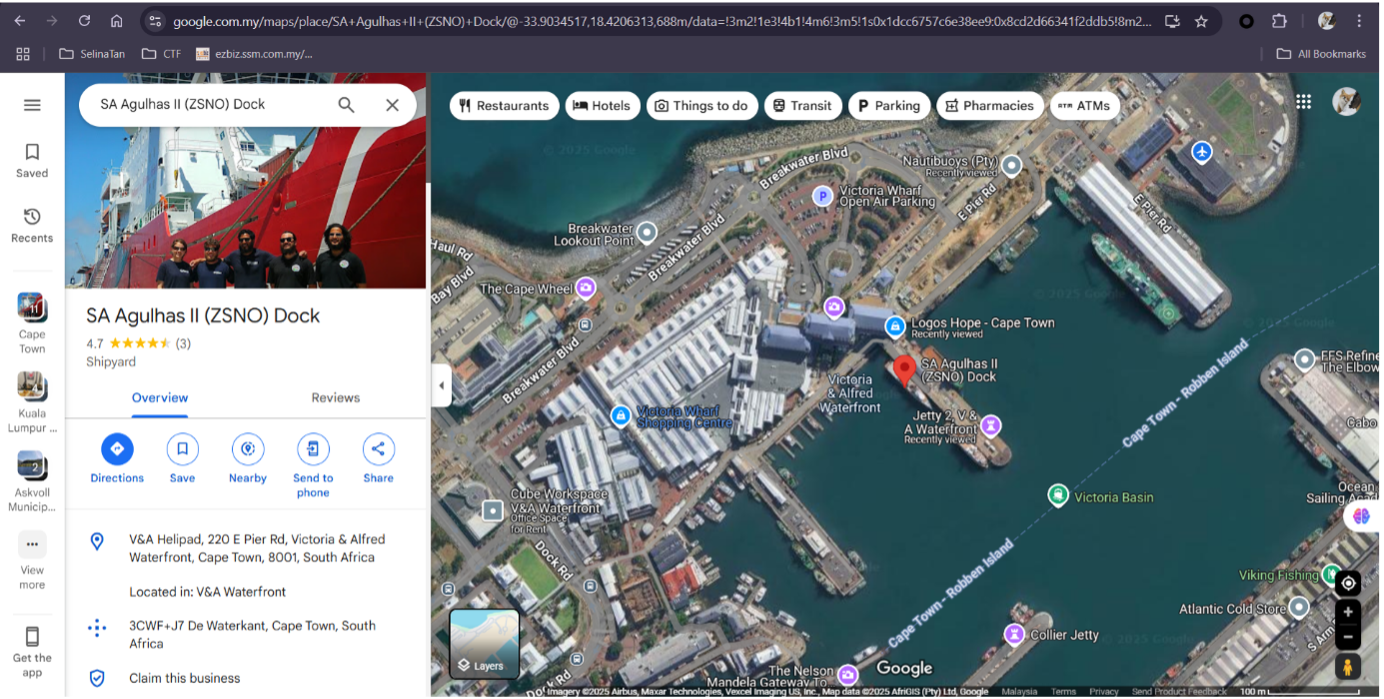Open the Google apps grid icon
Screen dimensions: 1384x699
click(x=1303, y=101)
